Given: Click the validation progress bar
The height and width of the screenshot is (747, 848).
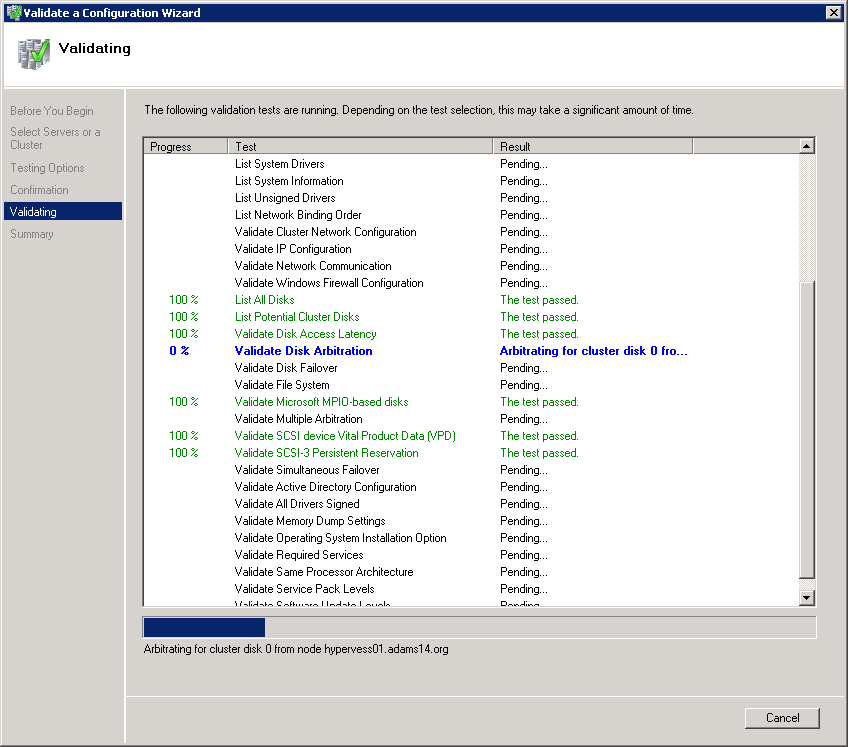Looking at the screenshot, I should point(480,627).
